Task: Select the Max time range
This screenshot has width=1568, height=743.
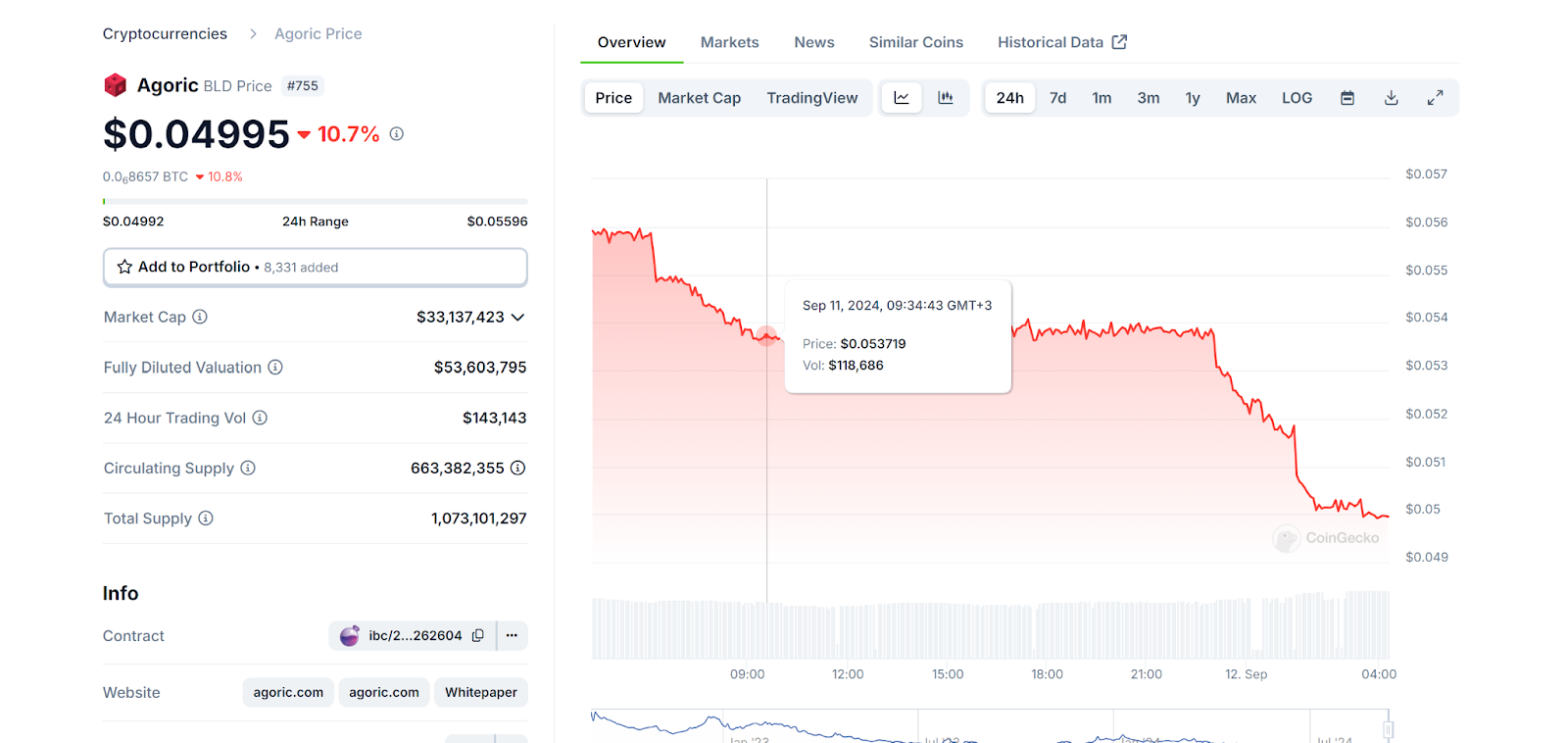Action: pyautogui.click(x=1241, y=98)
